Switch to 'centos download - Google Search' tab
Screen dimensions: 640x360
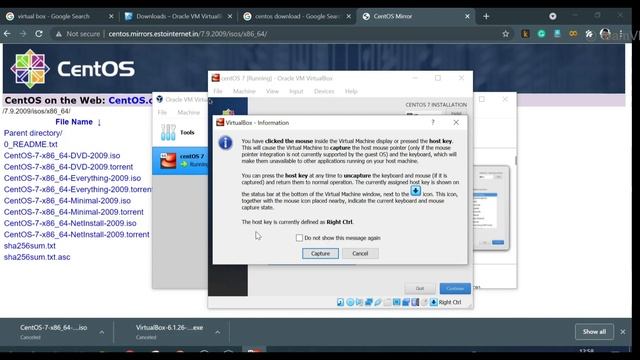(x=297, y=16)
